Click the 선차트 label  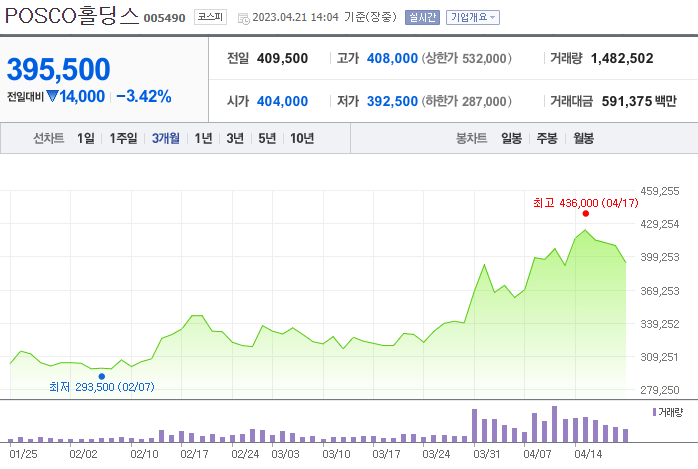(49, 138)
